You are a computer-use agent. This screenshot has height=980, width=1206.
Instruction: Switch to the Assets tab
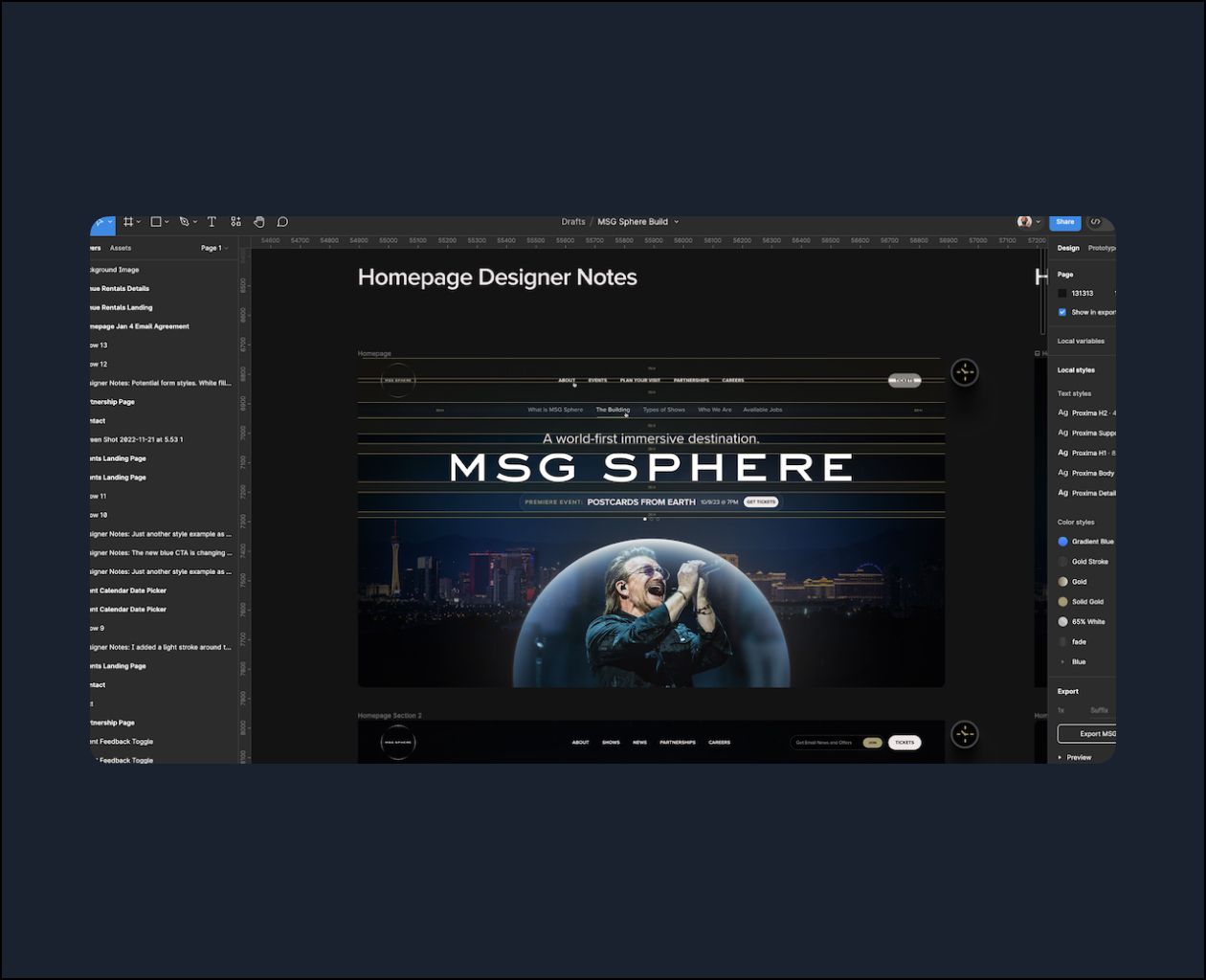click(121, 248)
